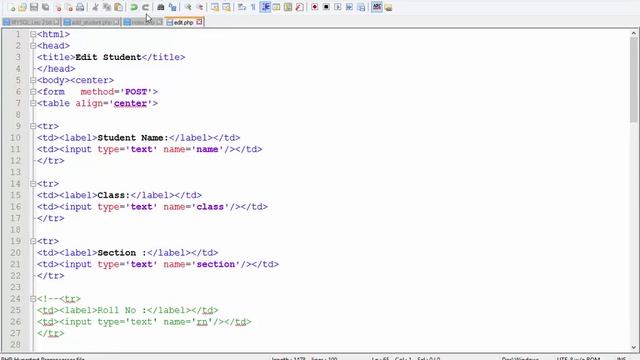Click the 'Student Name:' label text
Viewport: 640px width, 360px height.
(x=133, y=138)
